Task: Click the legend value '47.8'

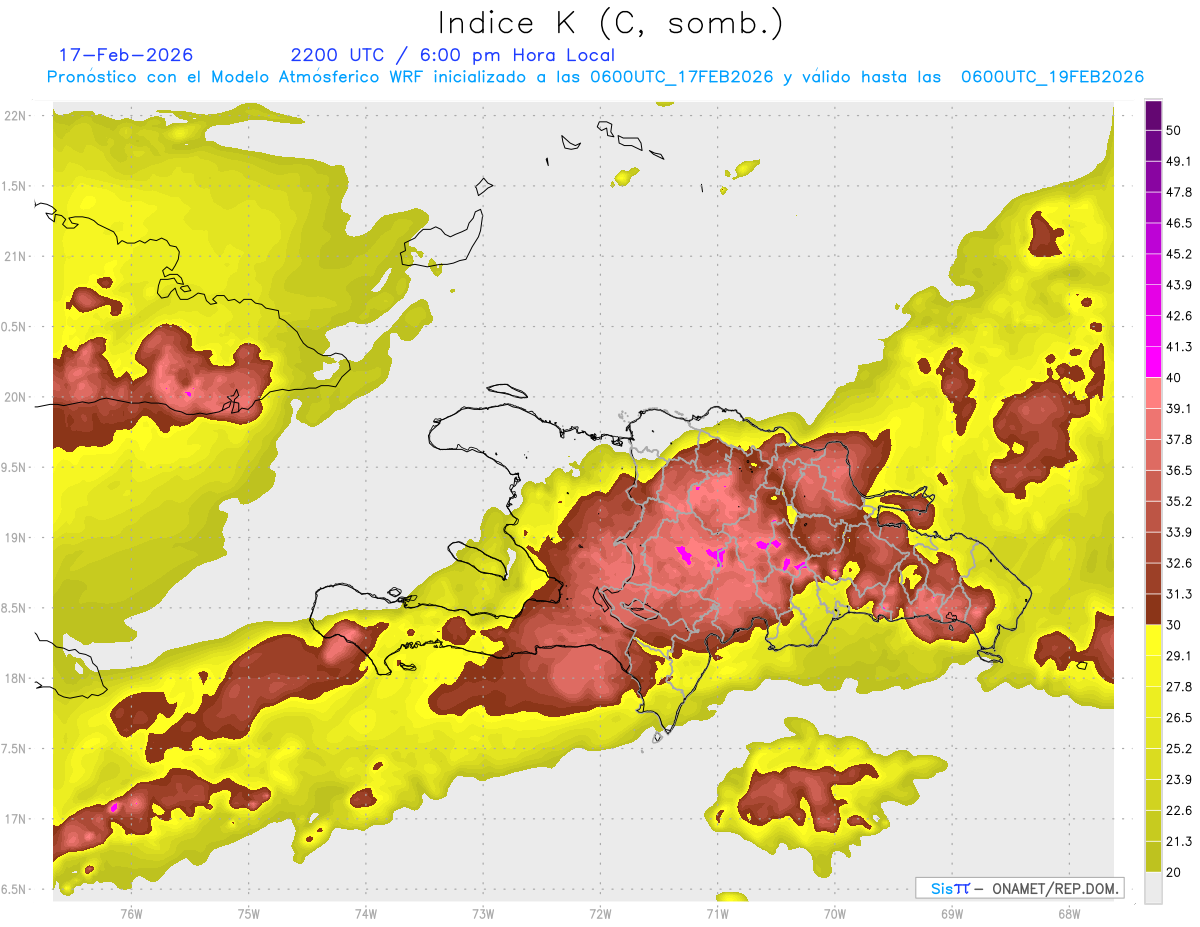Action: 1179,192
